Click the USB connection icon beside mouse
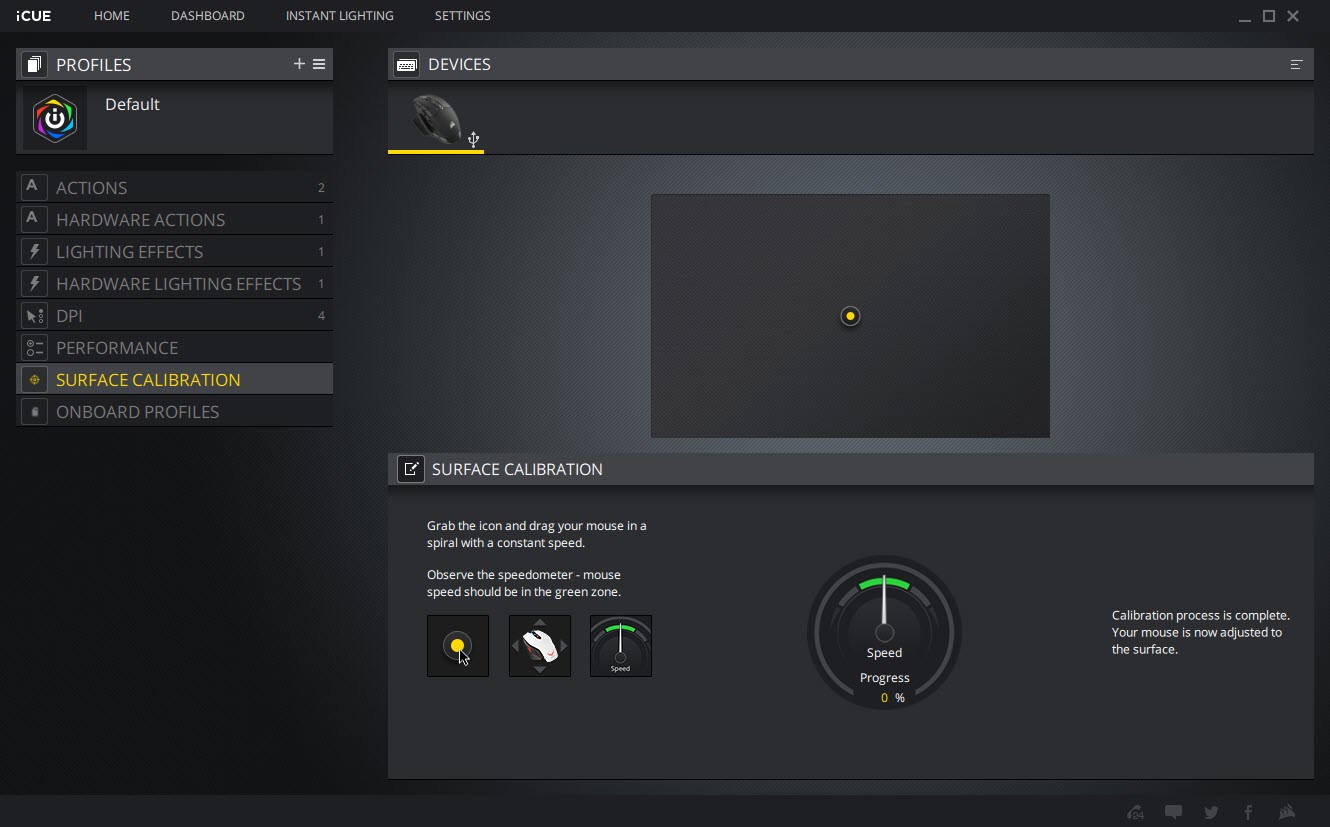 point(474,139)
